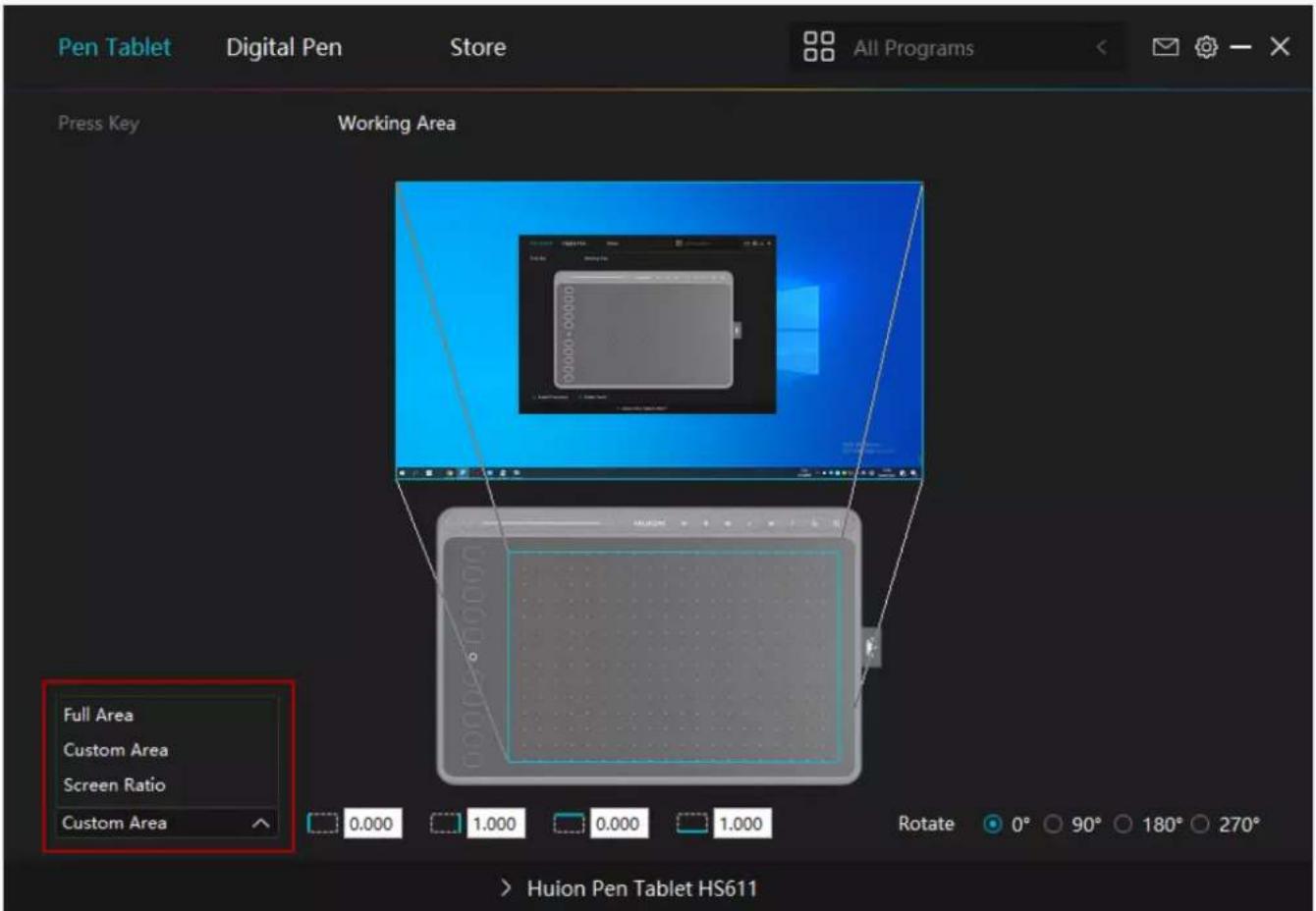The width and height of the screenshot is (1316, 911).
Task: Switch to Digital Pen tab
Action: tap(284, 47)
